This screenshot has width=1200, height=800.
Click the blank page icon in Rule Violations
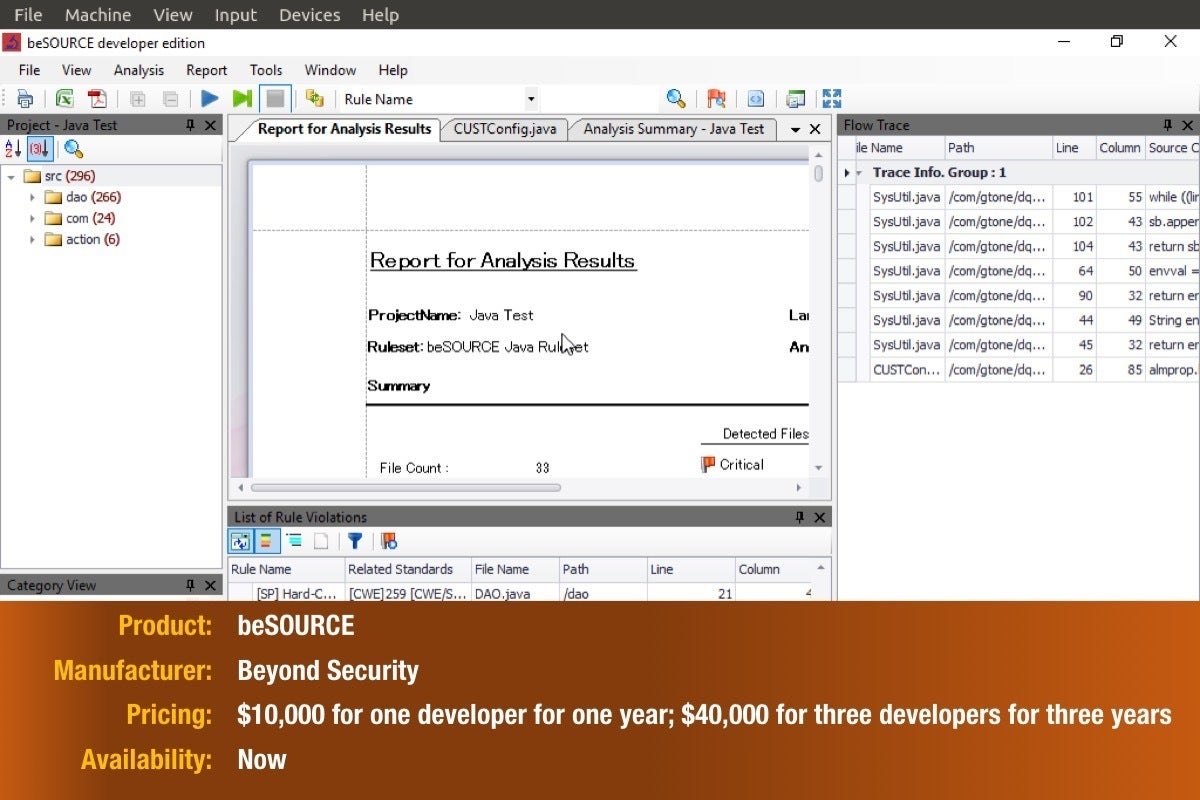tap(321, 541)
